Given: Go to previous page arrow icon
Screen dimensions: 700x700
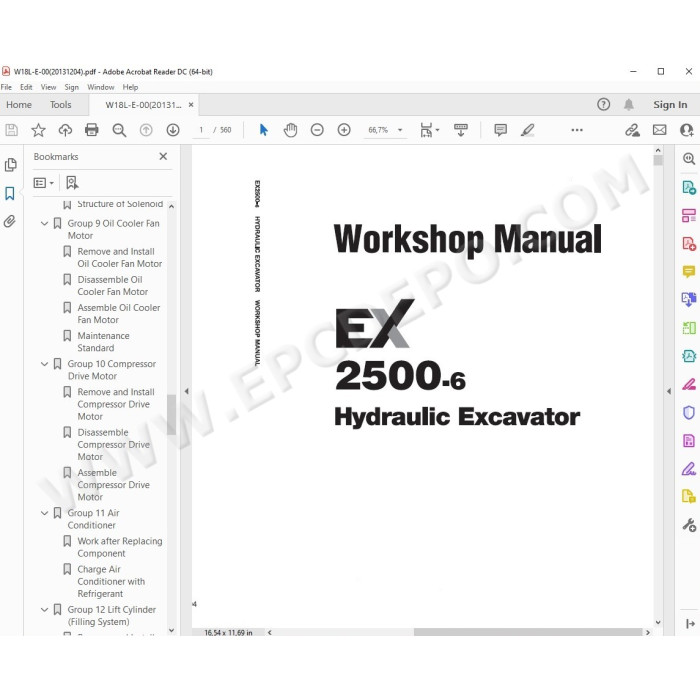Looking at the screenshot, I should pos(146,130).
